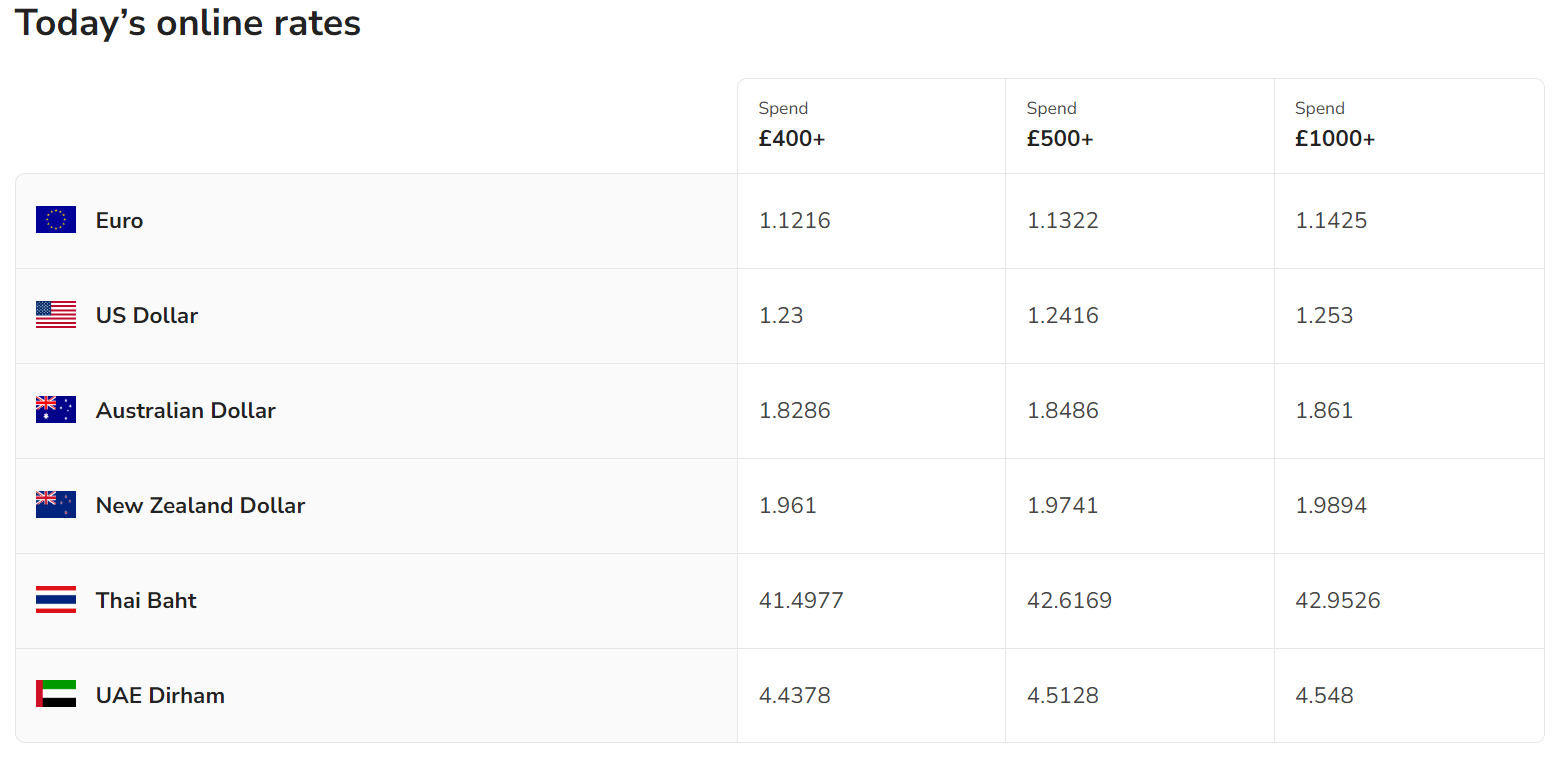The width and height of the screenshot is (1568, 758).
Task: Click the Thai flag icon
Action: click(56, 600)
